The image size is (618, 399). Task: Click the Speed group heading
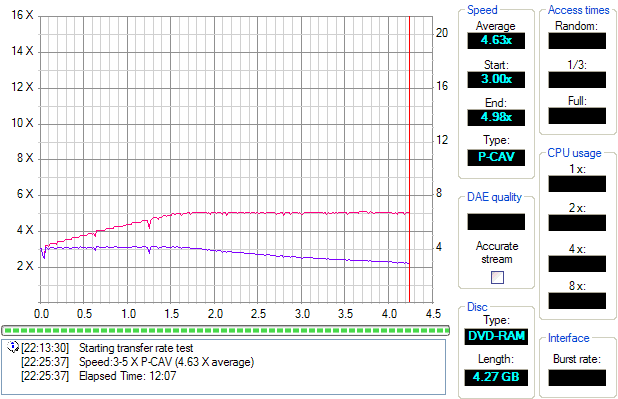pyautogui.click(x=482, y=10)
